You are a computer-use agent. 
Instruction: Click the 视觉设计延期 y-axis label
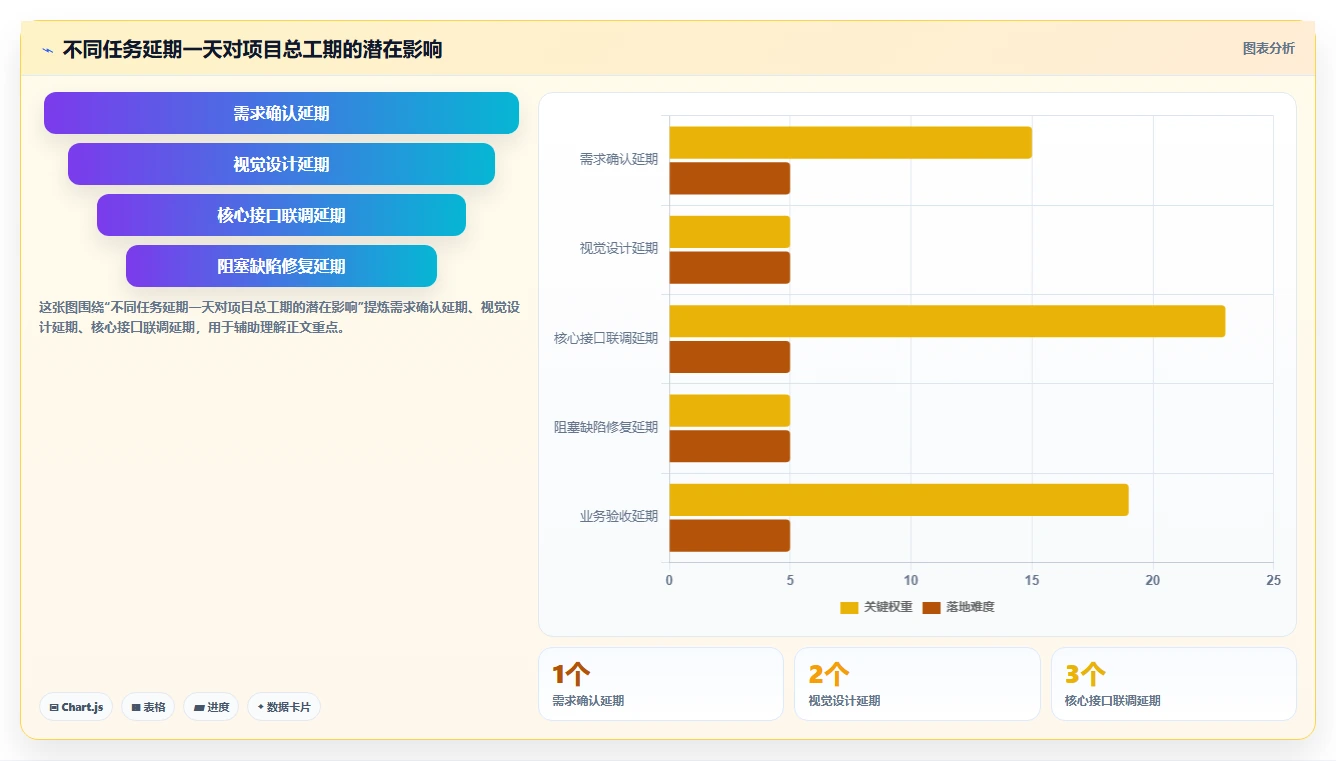(x=619, y=248)
